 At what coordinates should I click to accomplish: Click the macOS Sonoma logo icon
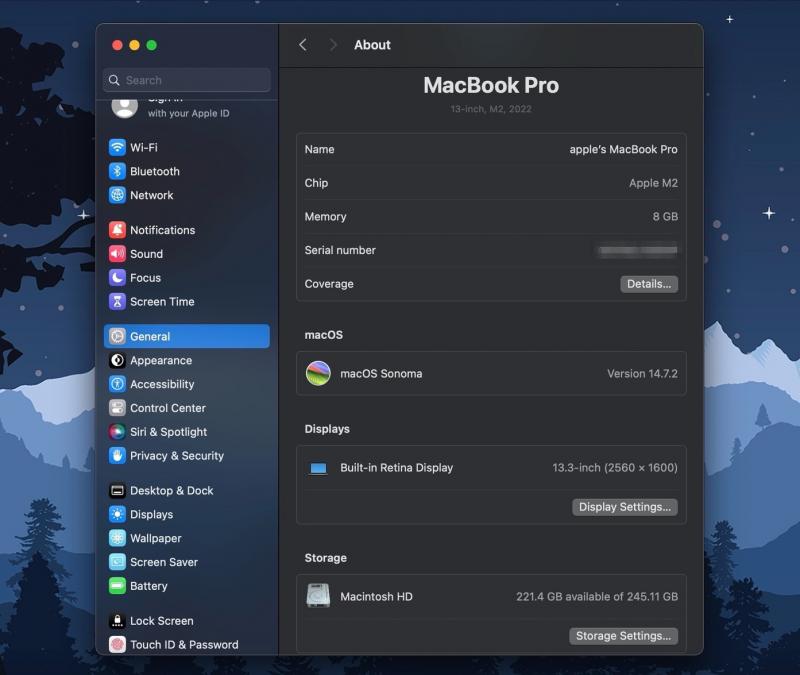[x=318, y=373]
